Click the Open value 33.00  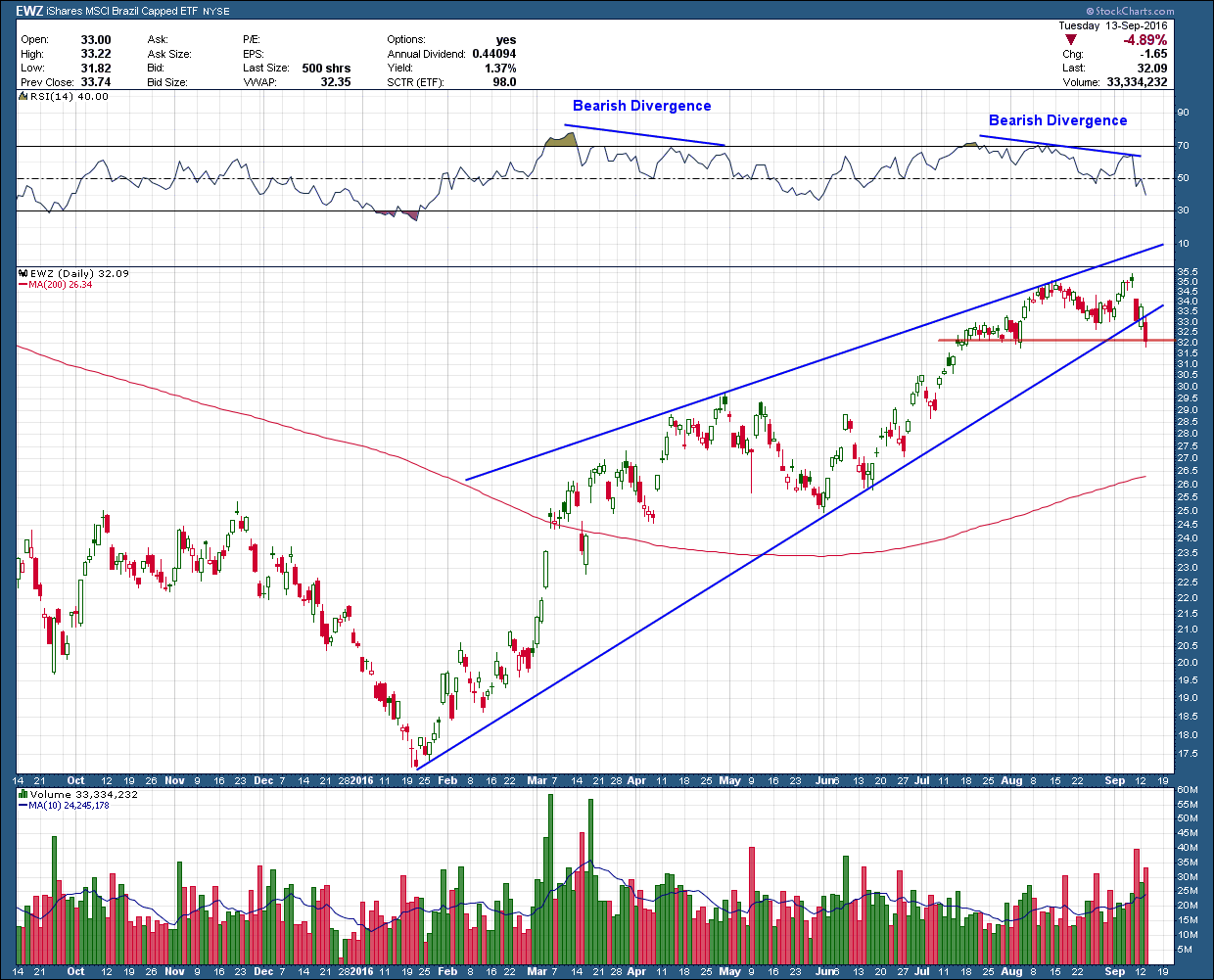click(95, 40)
